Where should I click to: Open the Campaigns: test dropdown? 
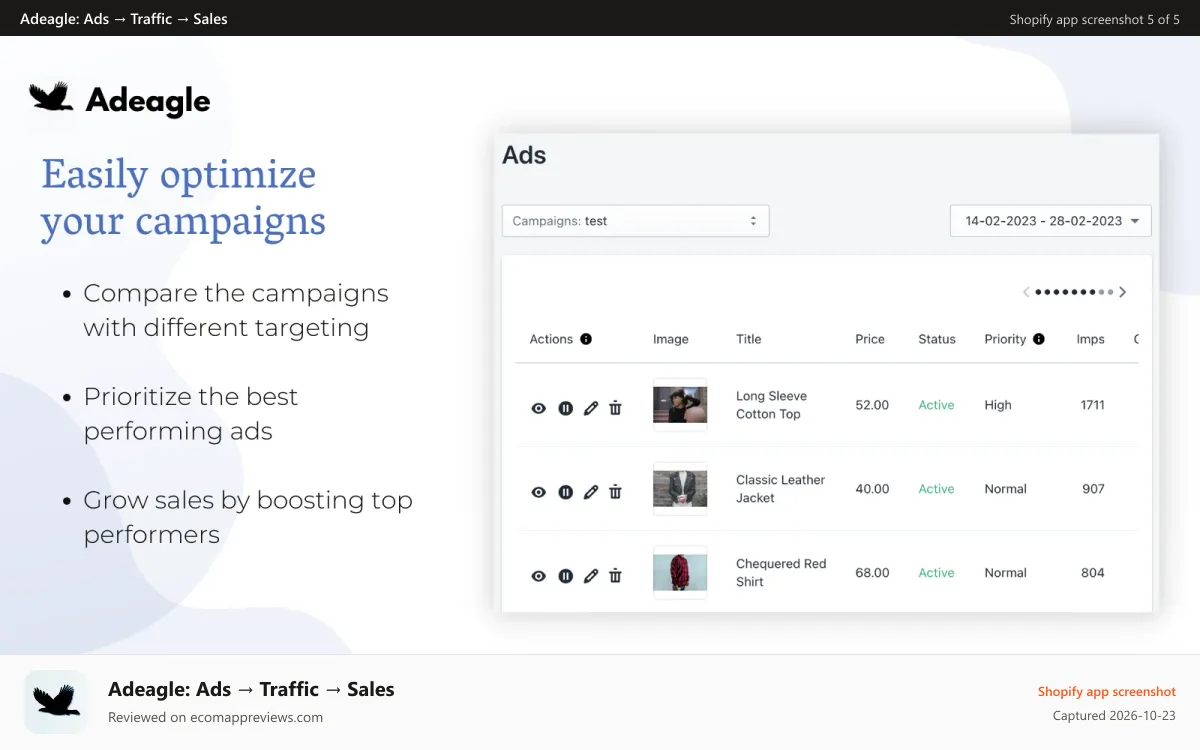[x=636, y=221]
